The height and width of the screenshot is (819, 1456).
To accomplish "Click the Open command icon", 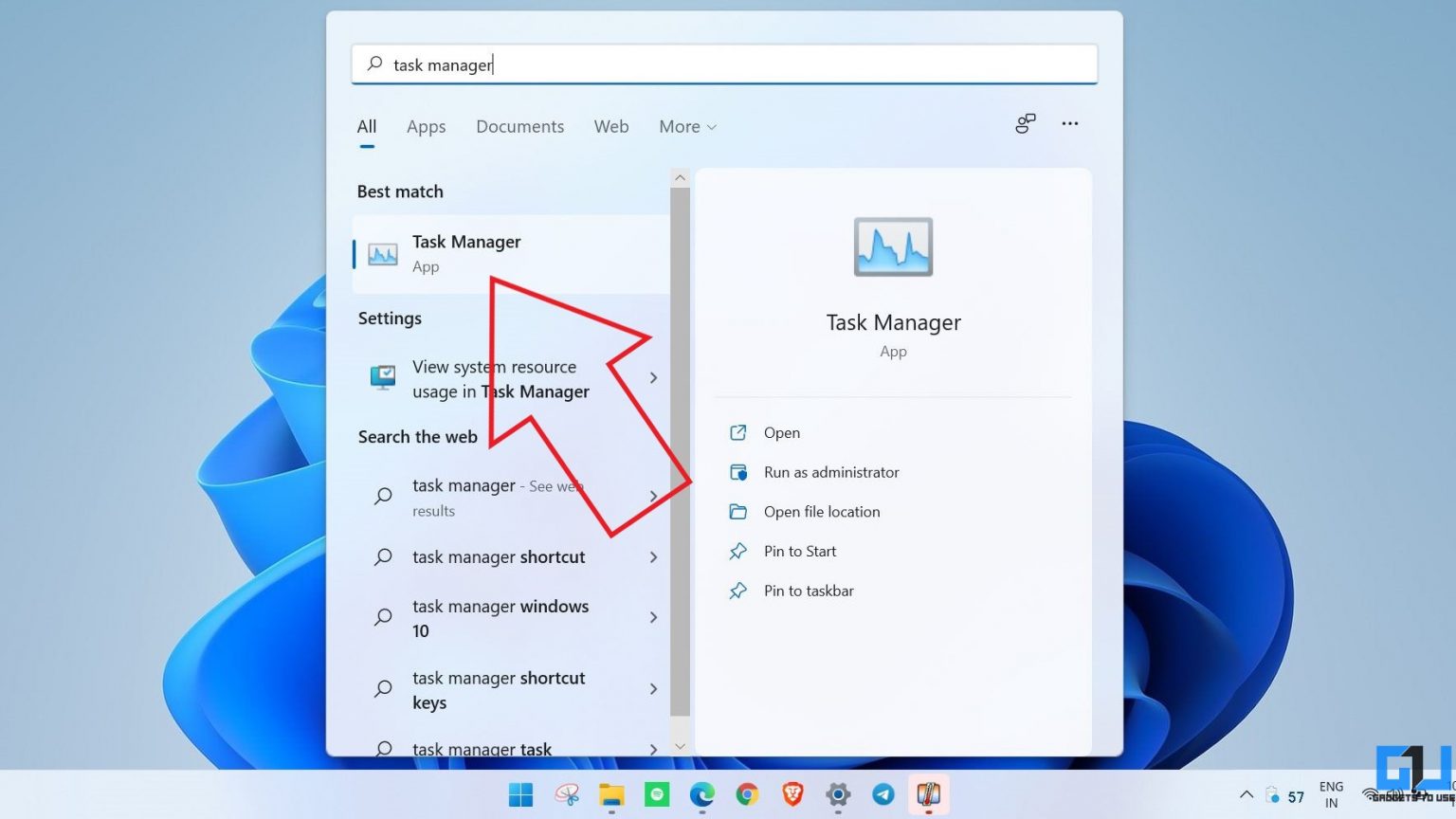I will [739, 432].
